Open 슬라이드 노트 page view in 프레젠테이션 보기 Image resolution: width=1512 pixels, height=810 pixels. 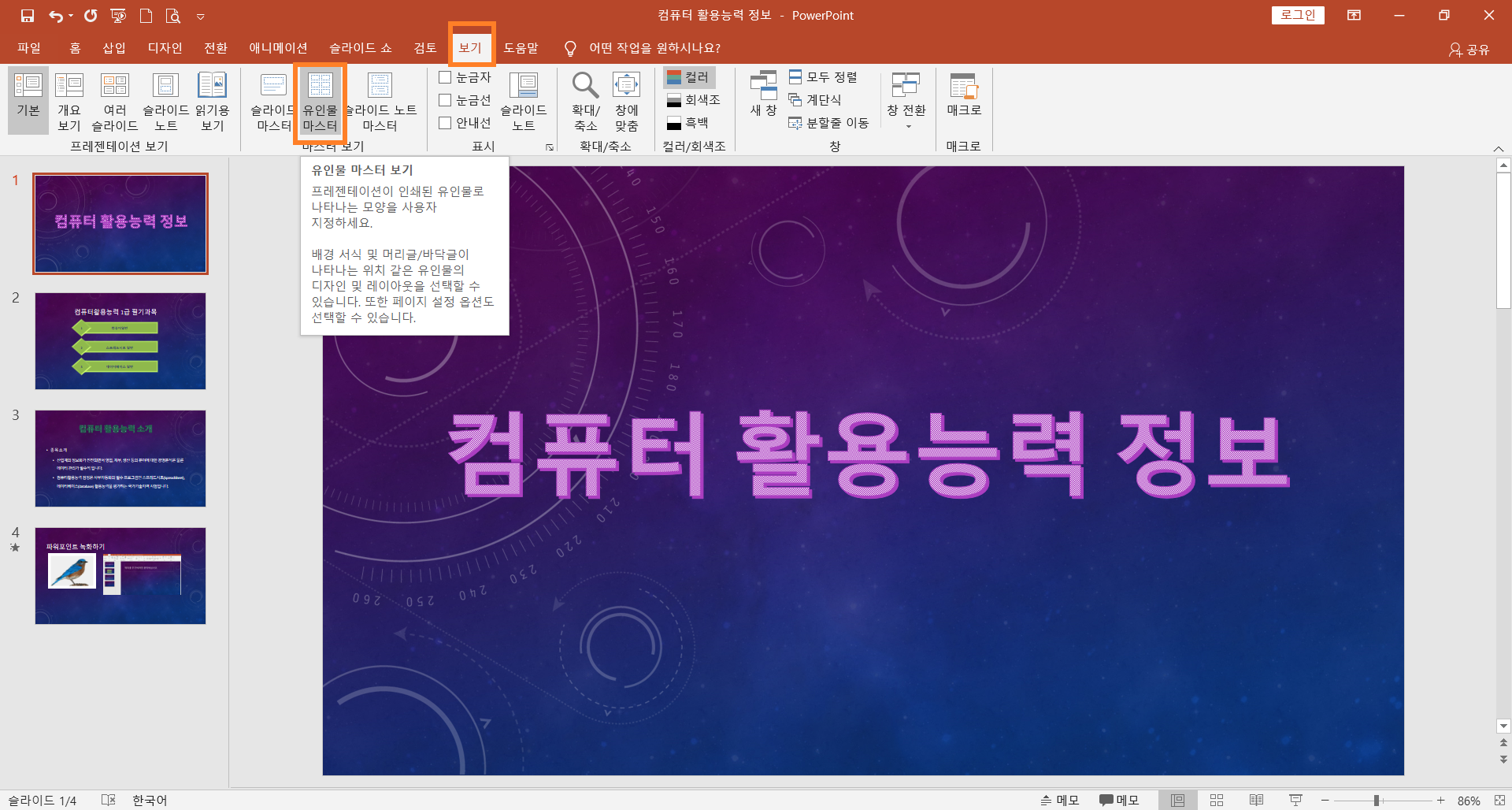(165, 100)
